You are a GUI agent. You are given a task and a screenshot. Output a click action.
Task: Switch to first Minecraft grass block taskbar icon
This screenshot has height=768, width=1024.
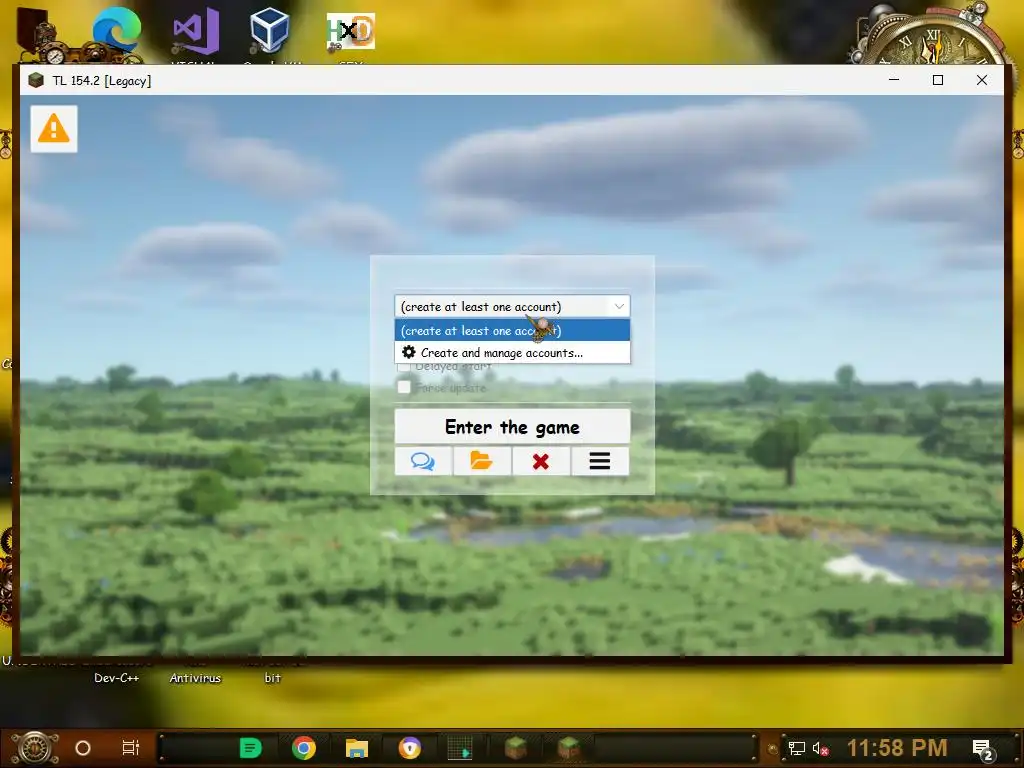point(516,748)
